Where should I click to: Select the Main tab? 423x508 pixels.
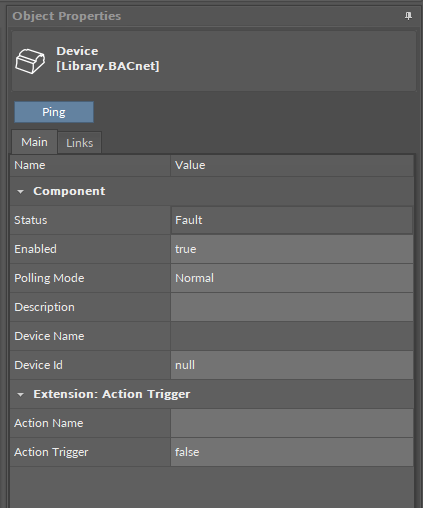click(34, 142)
